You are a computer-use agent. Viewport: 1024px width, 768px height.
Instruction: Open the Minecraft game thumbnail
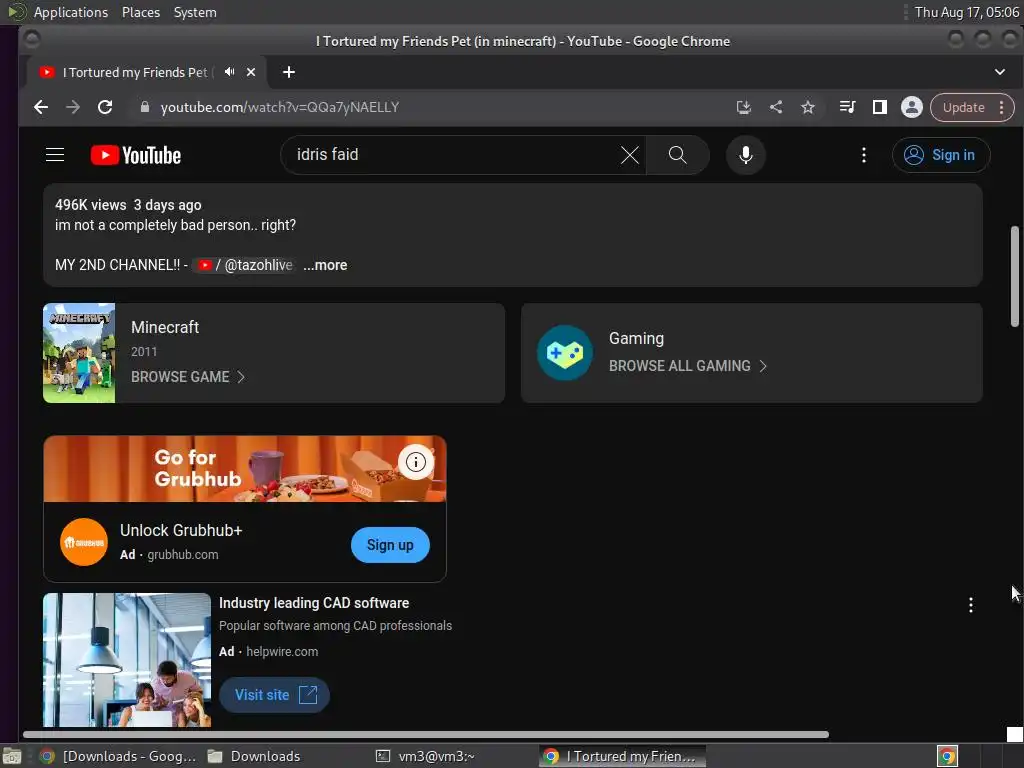point(79,353)
